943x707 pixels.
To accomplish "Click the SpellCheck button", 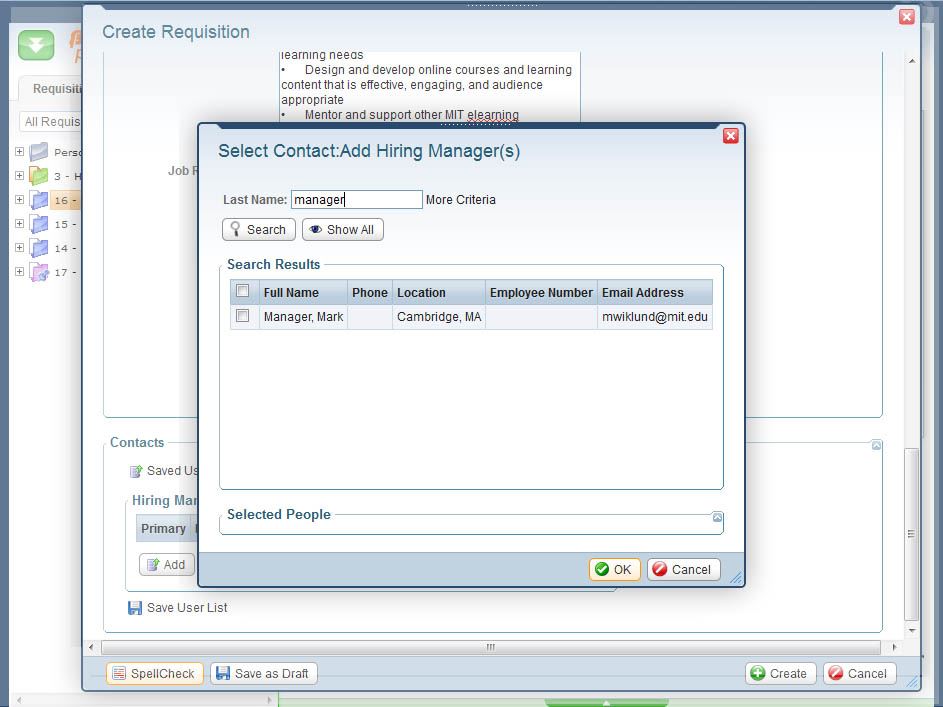I will click(x=154, y=674).
